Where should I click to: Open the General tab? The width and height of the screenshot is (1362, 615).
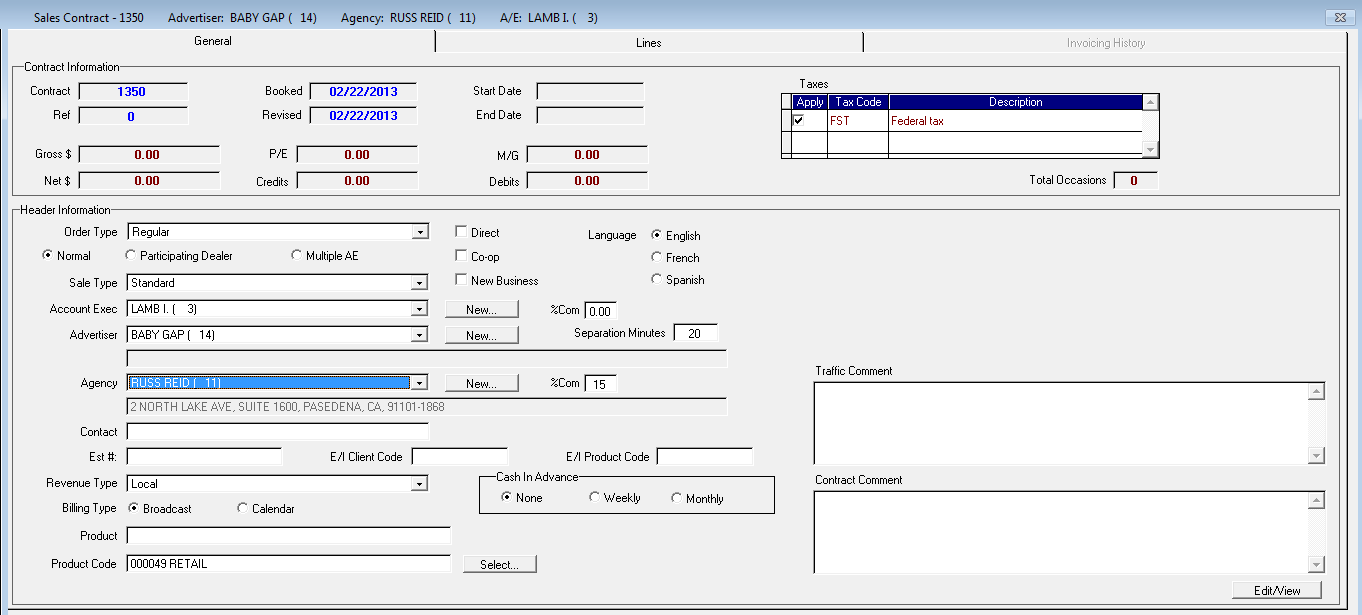point(213,42)
